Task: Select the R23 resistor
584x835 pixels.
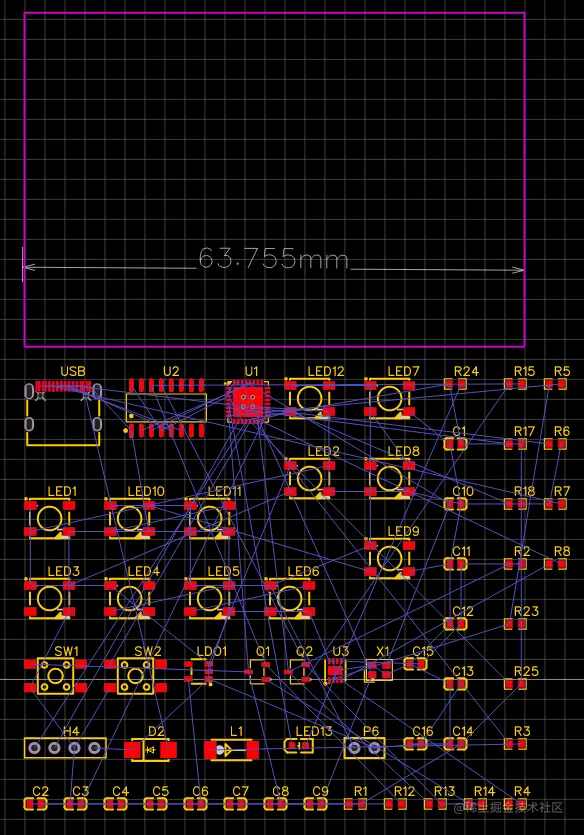Action: pos(515,624)
